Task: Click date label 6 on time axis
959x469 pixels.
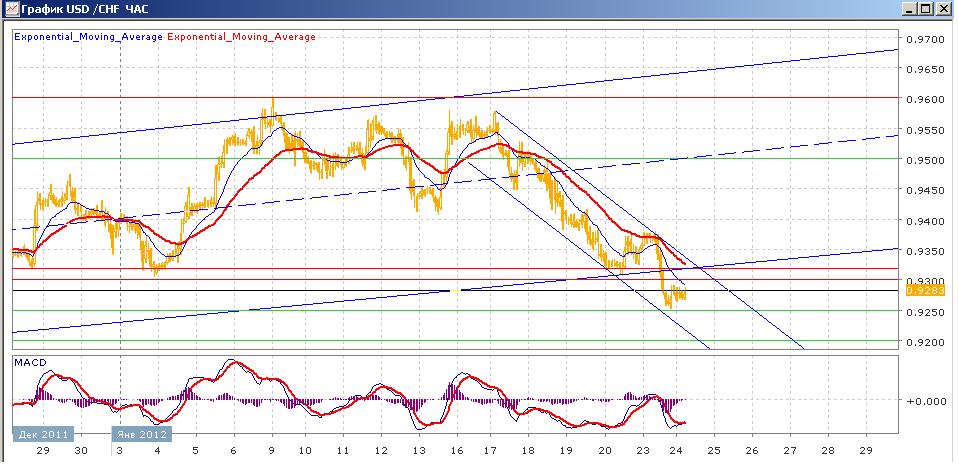Action: point(234,450)
